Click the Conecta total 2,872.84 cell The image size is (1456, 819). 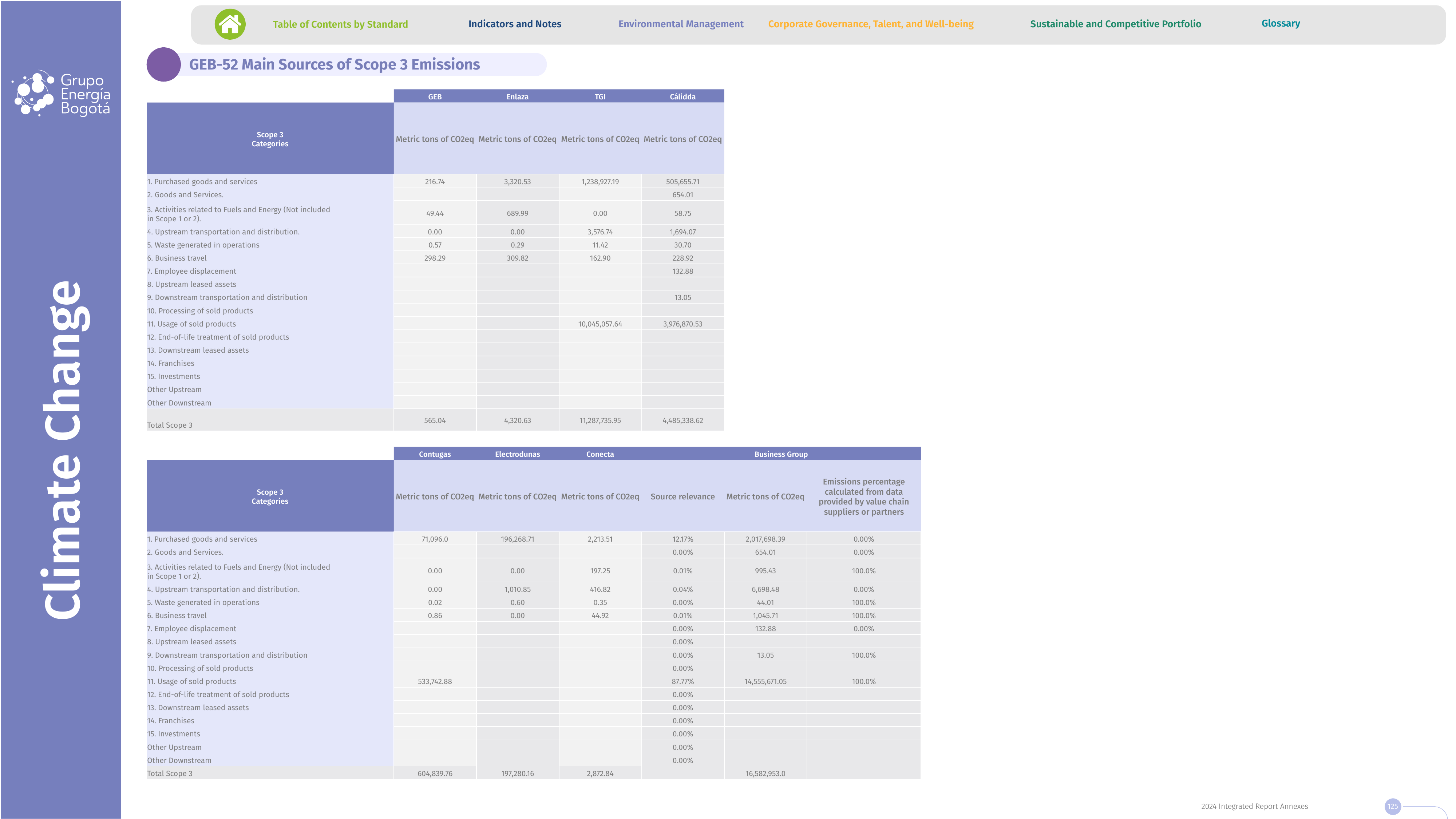click(x=600, y=774)
